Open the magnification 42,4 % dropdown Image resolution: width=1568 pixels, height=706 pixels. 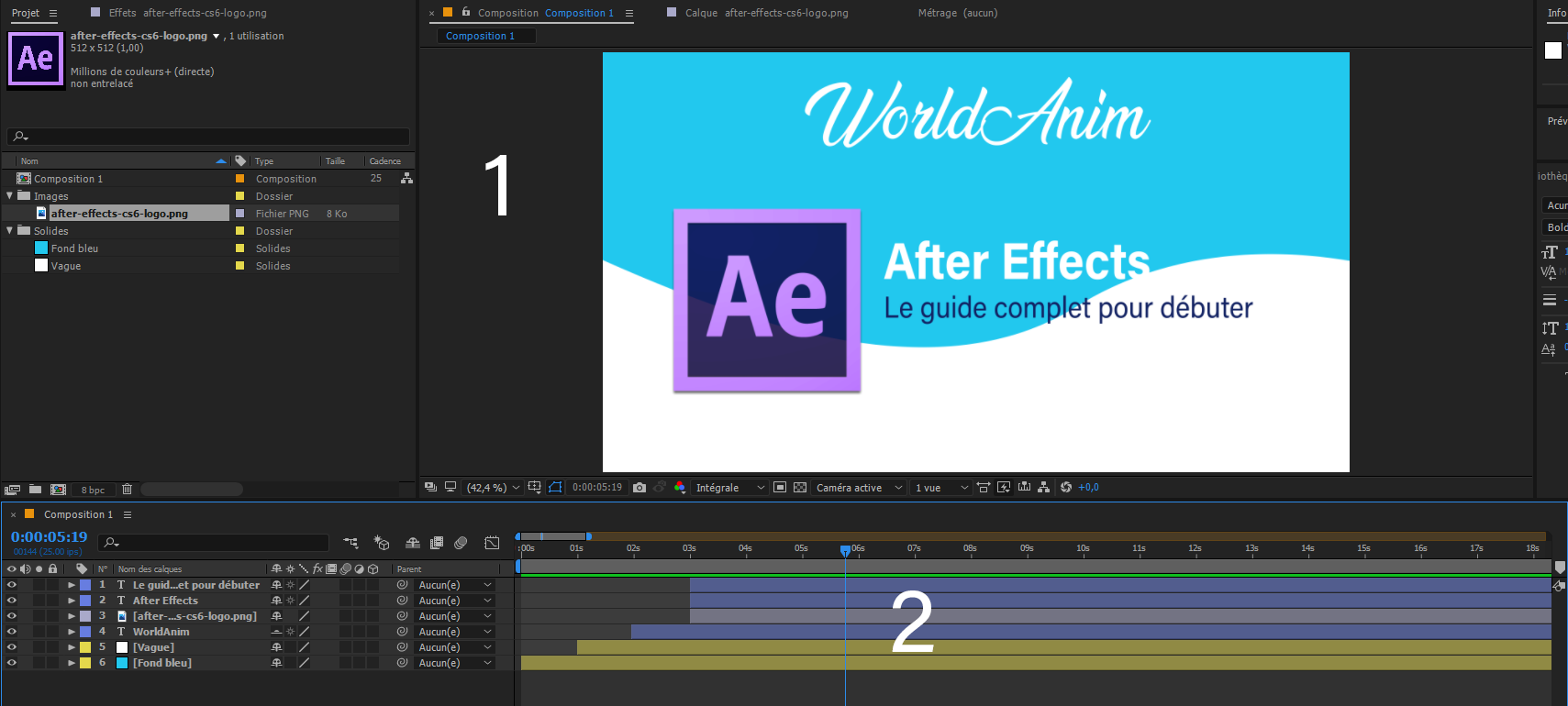click(492, 488)
